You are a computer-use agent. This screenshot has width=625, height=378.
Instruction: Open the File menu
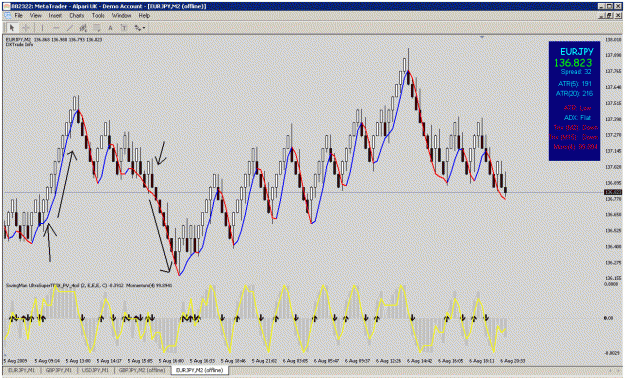pos(19,16)
